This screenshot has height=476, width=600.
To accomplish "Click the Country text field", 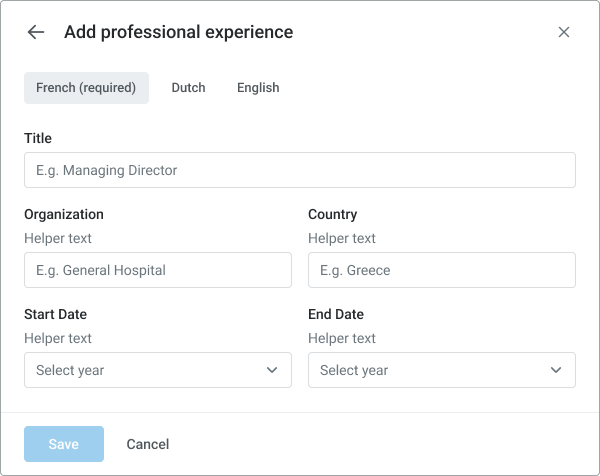I will (442, 270).
